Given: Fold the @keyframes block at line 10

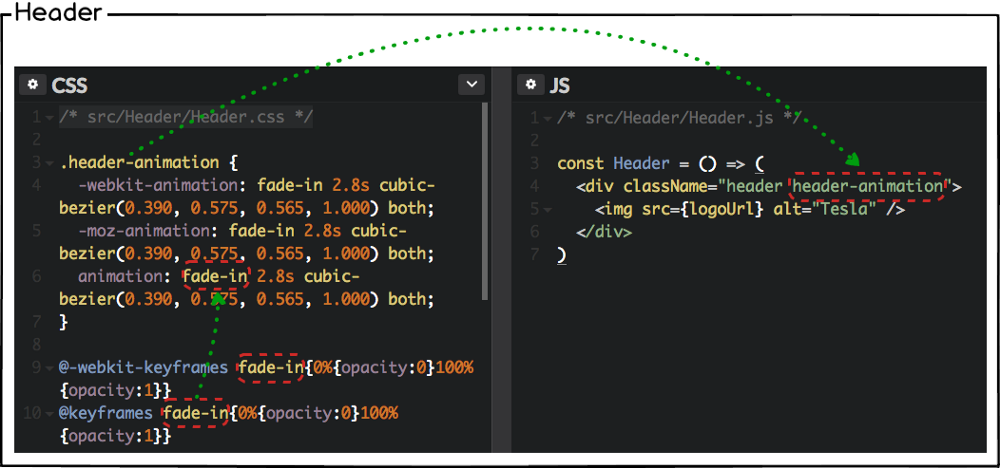Looking at the screenshot, I should pos(49,414).
